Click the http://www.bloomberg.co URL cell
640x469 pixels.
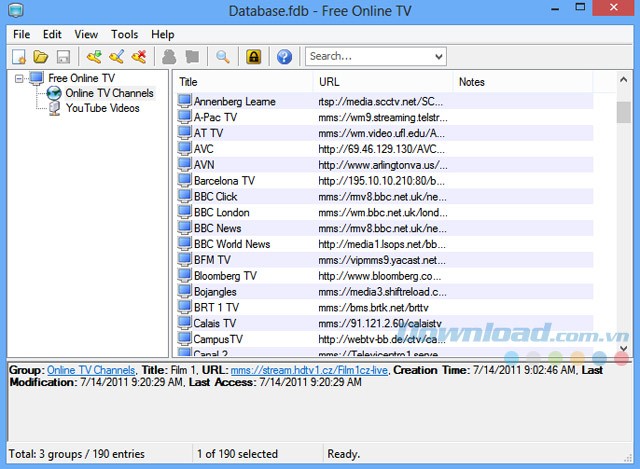point(380,276)
